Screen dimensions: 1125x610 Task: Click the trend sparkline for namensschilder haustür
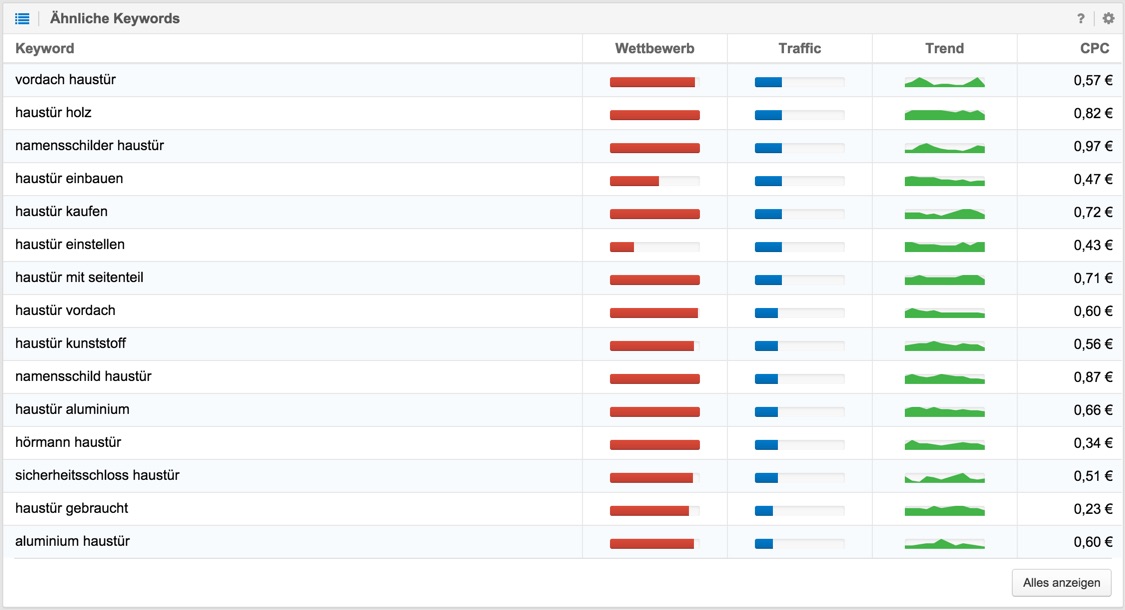(x=944, y=148)
